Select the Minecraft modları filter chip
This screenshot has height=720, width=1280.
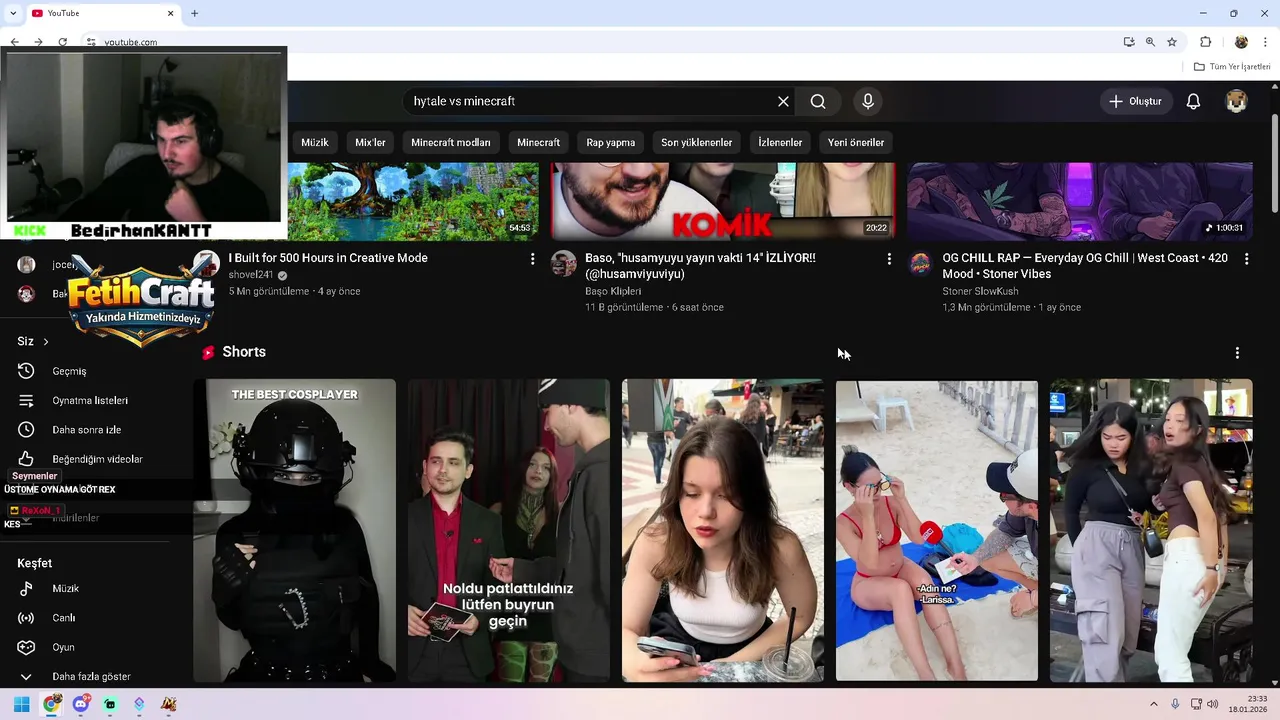point(451,142)
